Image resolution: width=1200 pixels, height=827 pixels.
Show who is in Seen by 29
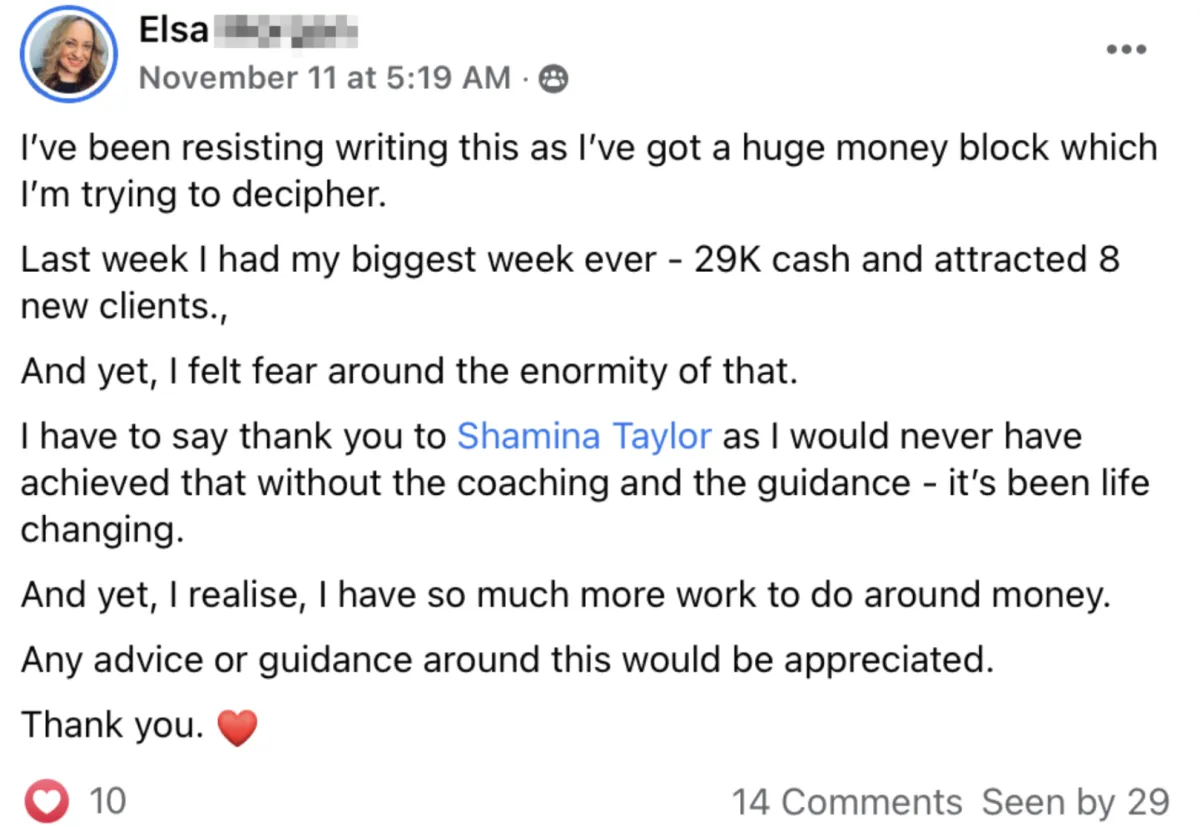(x=1075, y=801)
